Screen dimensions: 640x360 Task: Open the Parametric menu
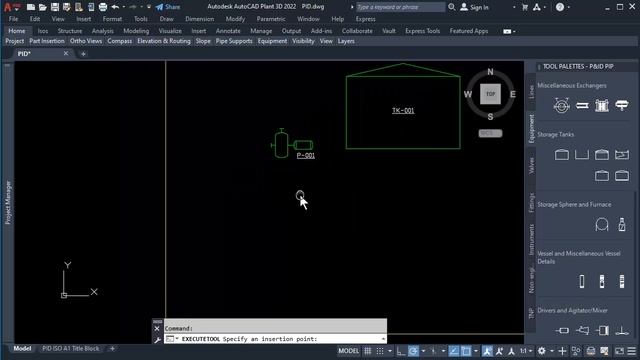[x=271, y=19]
